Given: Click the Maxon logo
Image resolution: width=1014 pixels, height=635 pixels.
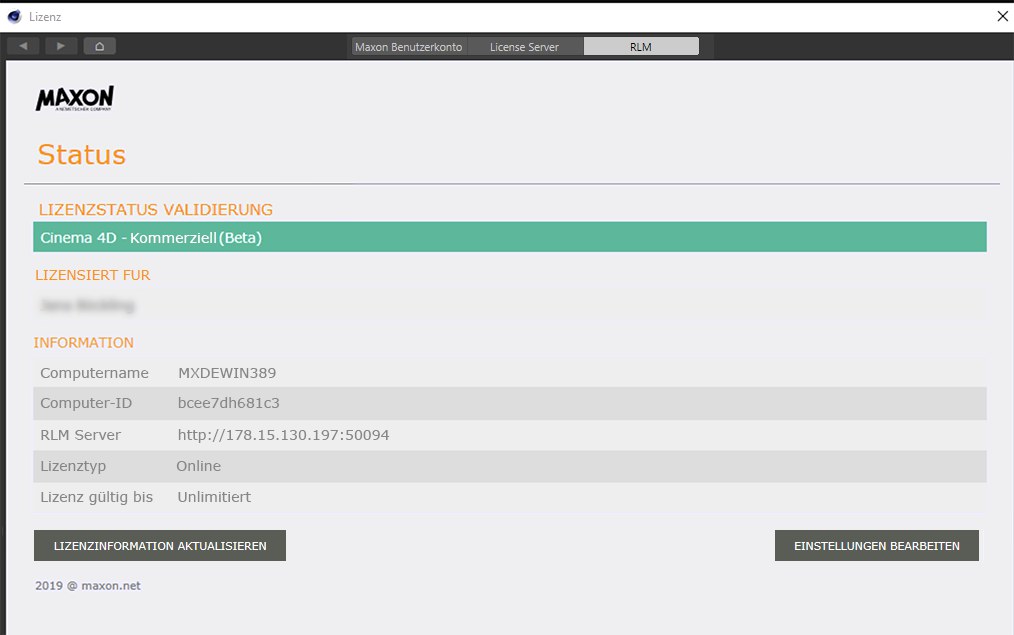Looking at the screenshot, I should point(75,98).
